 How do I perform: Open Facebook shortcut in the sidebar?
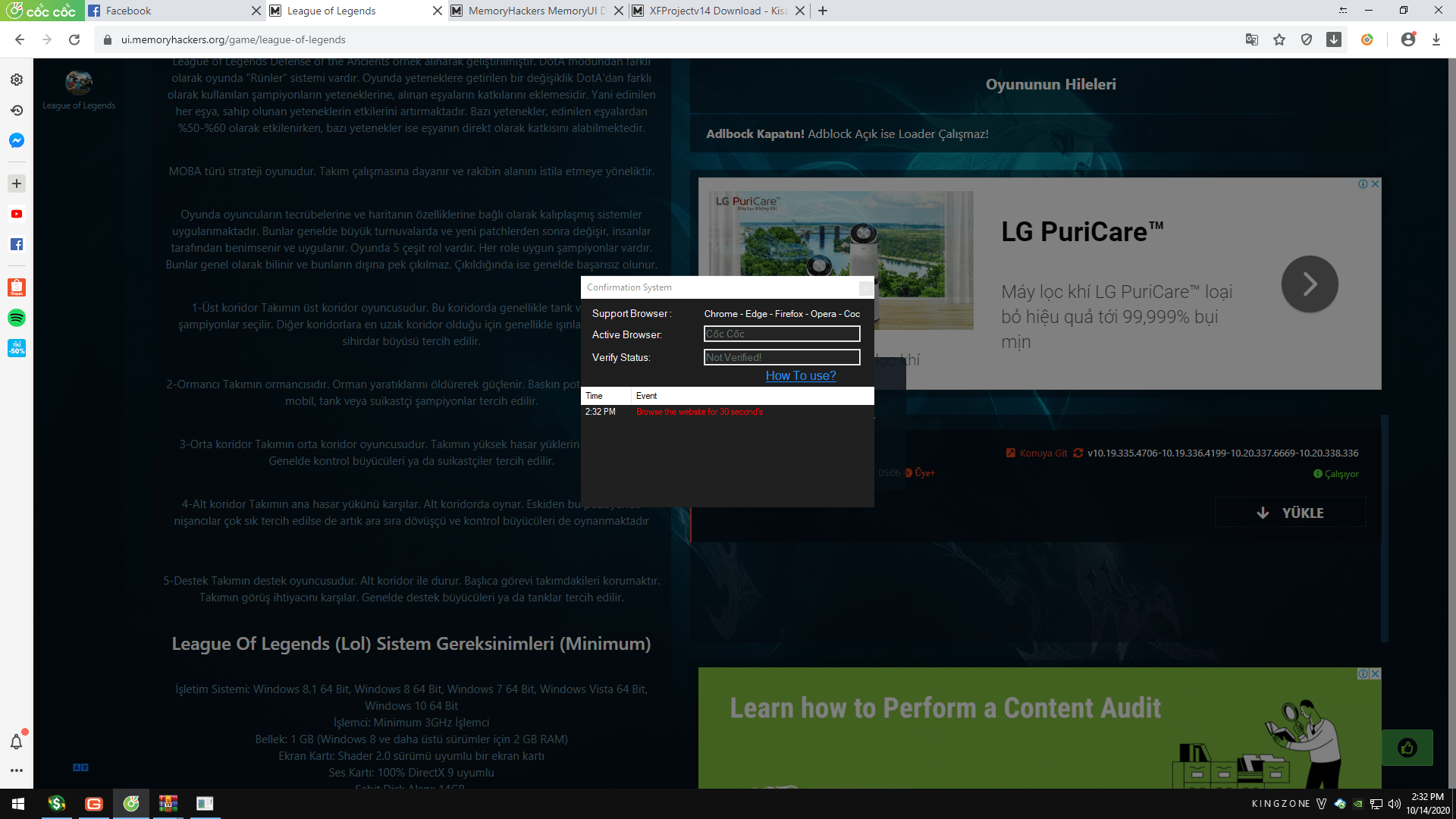coord(17,244)
